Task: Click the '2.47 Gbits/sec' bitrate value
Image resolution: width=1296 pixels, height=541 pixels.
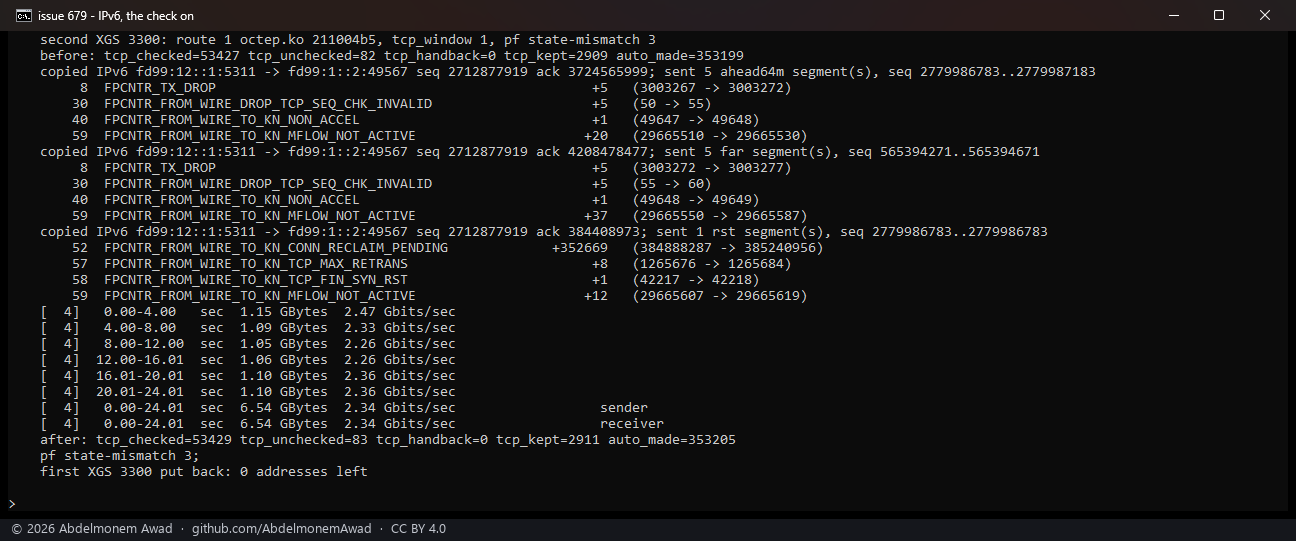Action: coord(400,312)
